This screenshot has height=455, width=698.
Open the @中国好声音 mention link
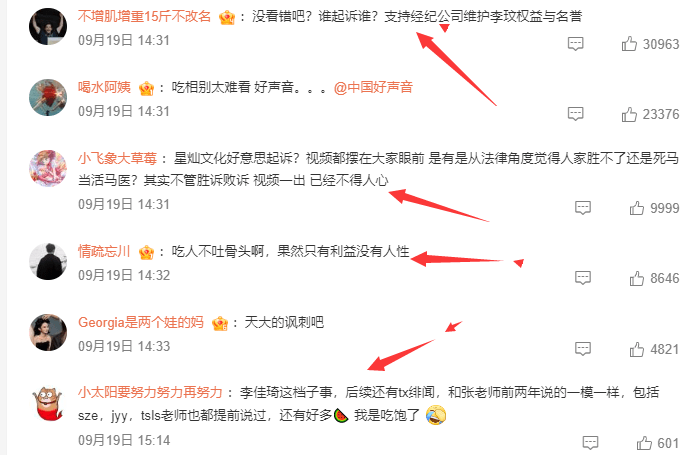pos(373,87)
